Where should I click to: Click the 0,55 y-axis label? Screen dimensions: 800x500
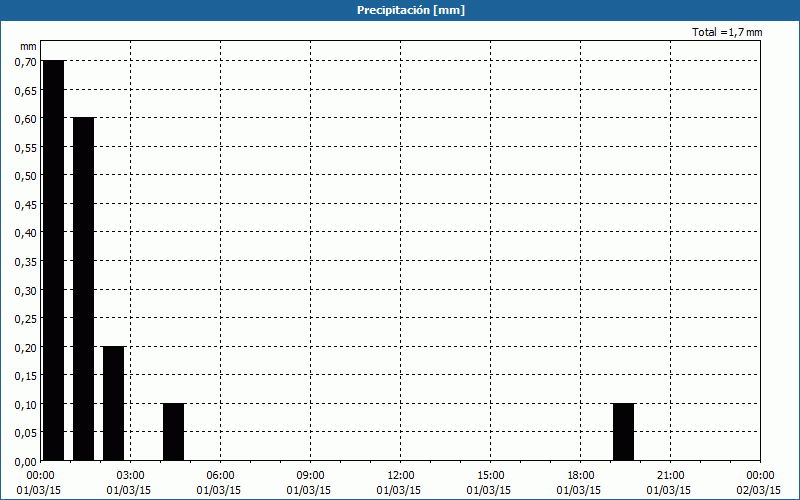pos(26,148)
